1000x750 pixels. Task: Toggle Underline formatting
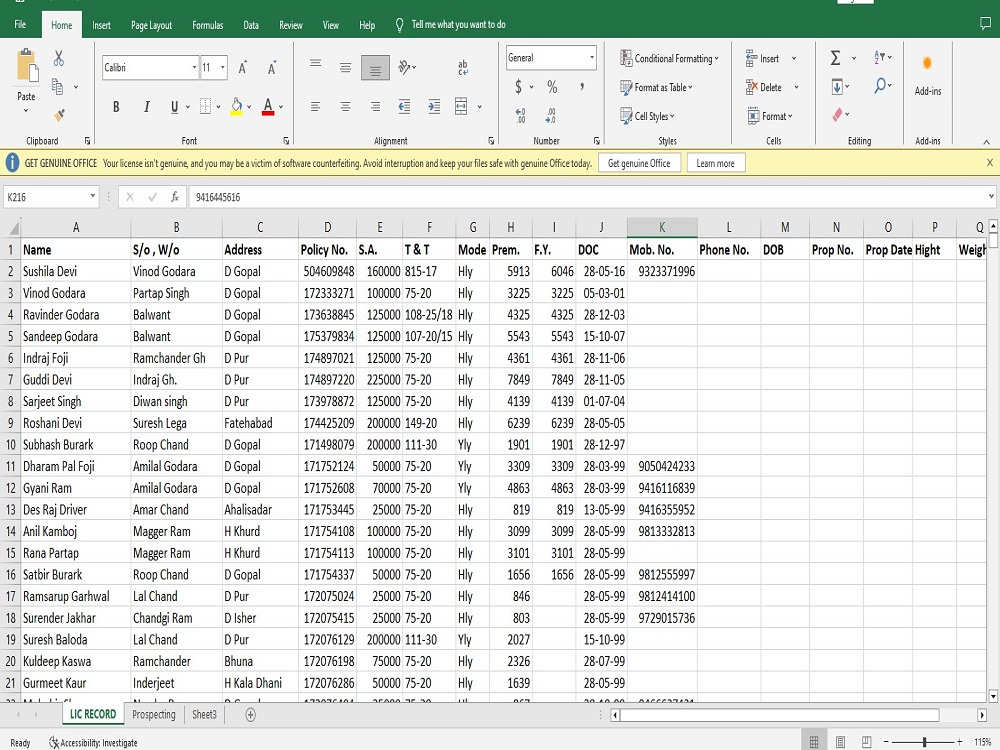point(174,107)
